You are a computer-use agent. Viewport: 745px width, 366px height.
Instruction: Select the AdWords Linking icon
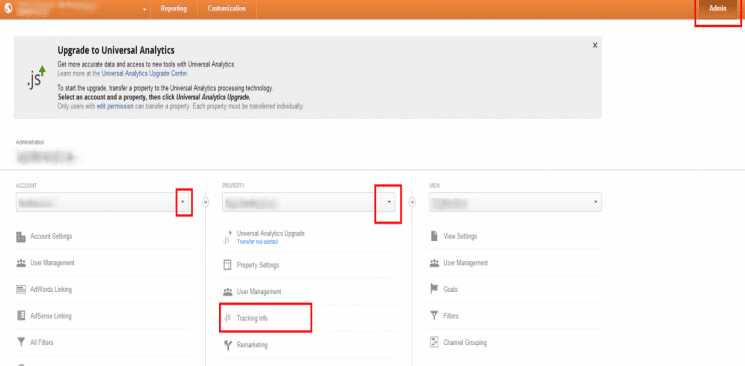click(20, 289)
